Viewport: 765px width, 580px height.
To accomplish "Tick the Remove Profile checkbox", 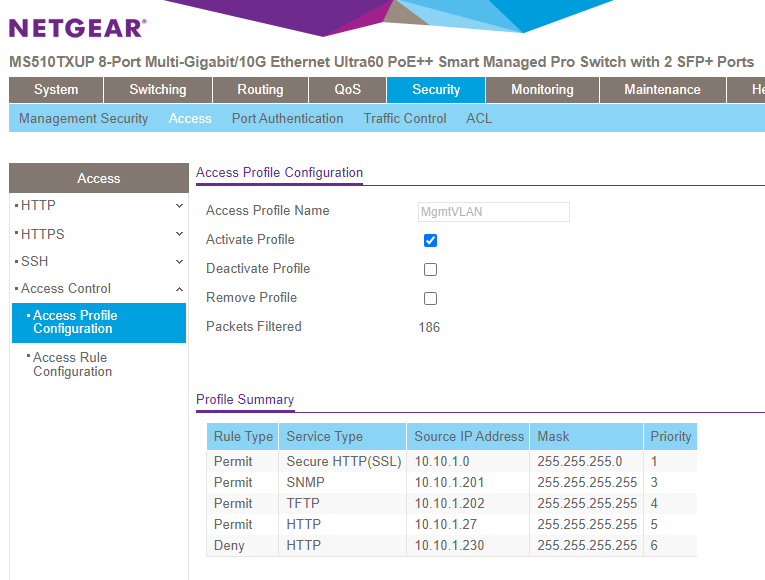I will (430, 298).
